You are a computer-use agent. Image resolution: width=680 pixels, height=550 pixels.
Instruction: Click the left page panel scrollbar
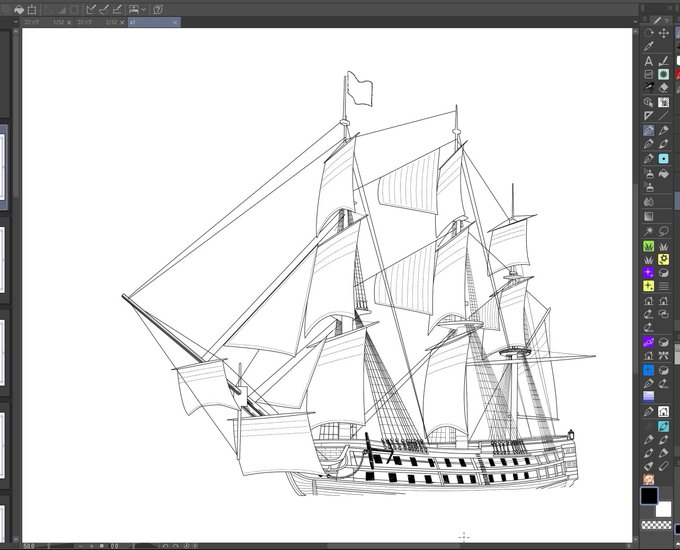pos(16,117)
